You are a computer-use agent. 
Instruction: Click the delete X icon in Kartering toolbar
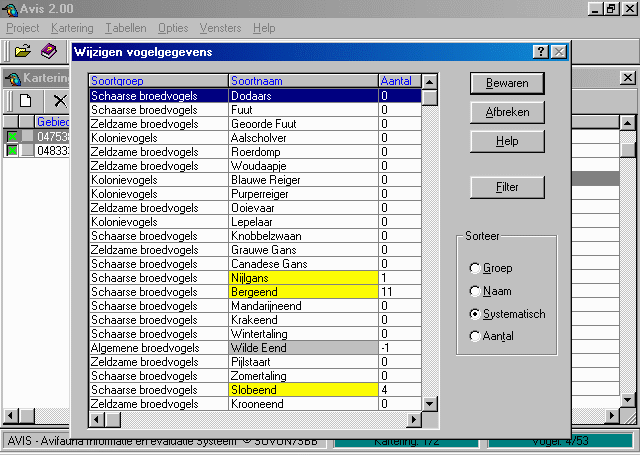click(x=60, y=100)
